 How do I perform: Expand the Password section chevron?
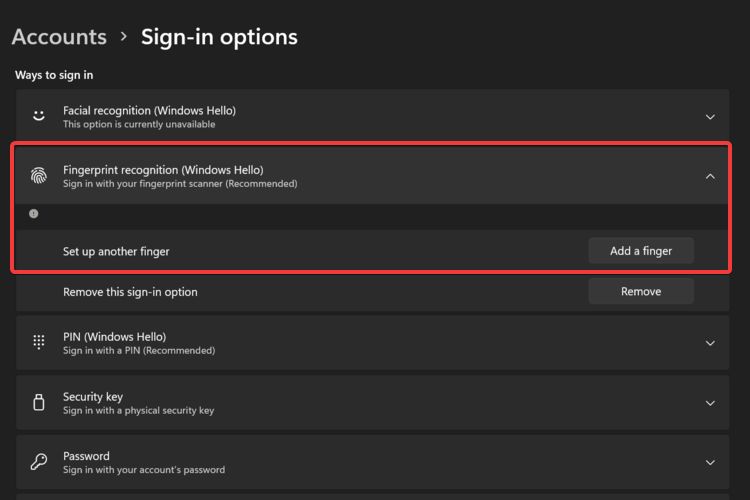[710, 463]
